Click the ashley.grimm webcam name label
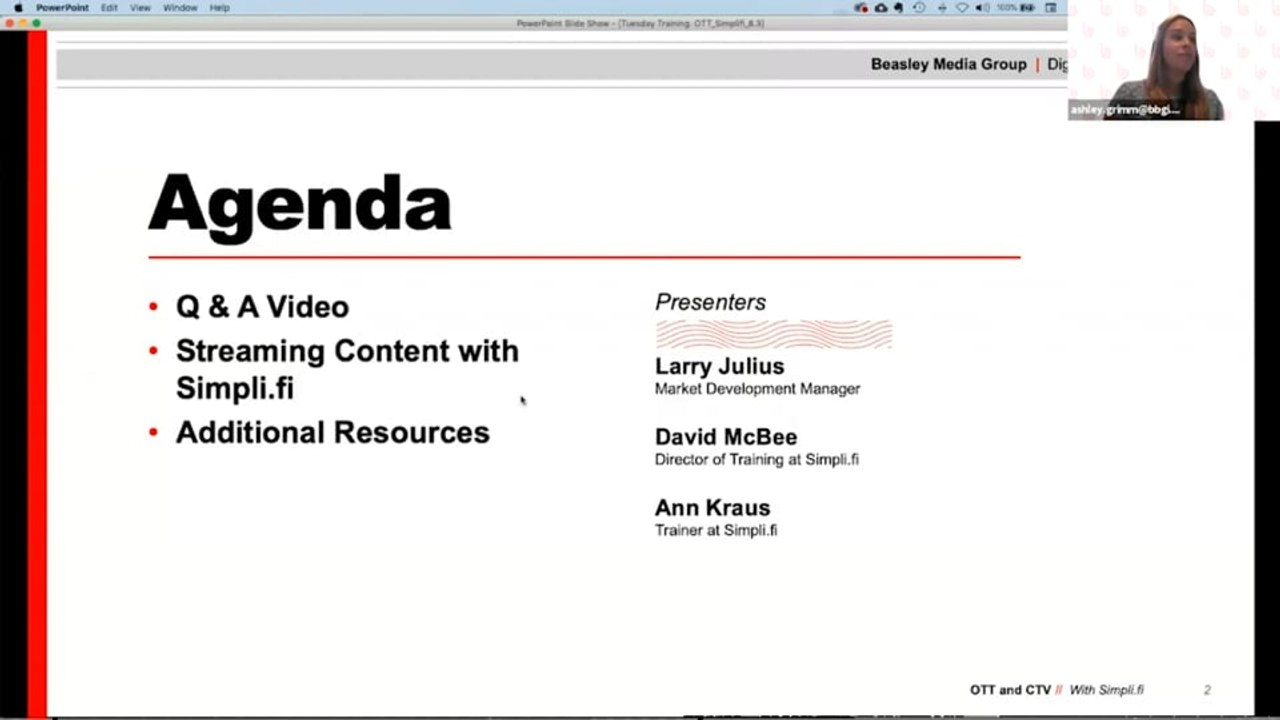The image size is (1280, 720). (1125, 110)
